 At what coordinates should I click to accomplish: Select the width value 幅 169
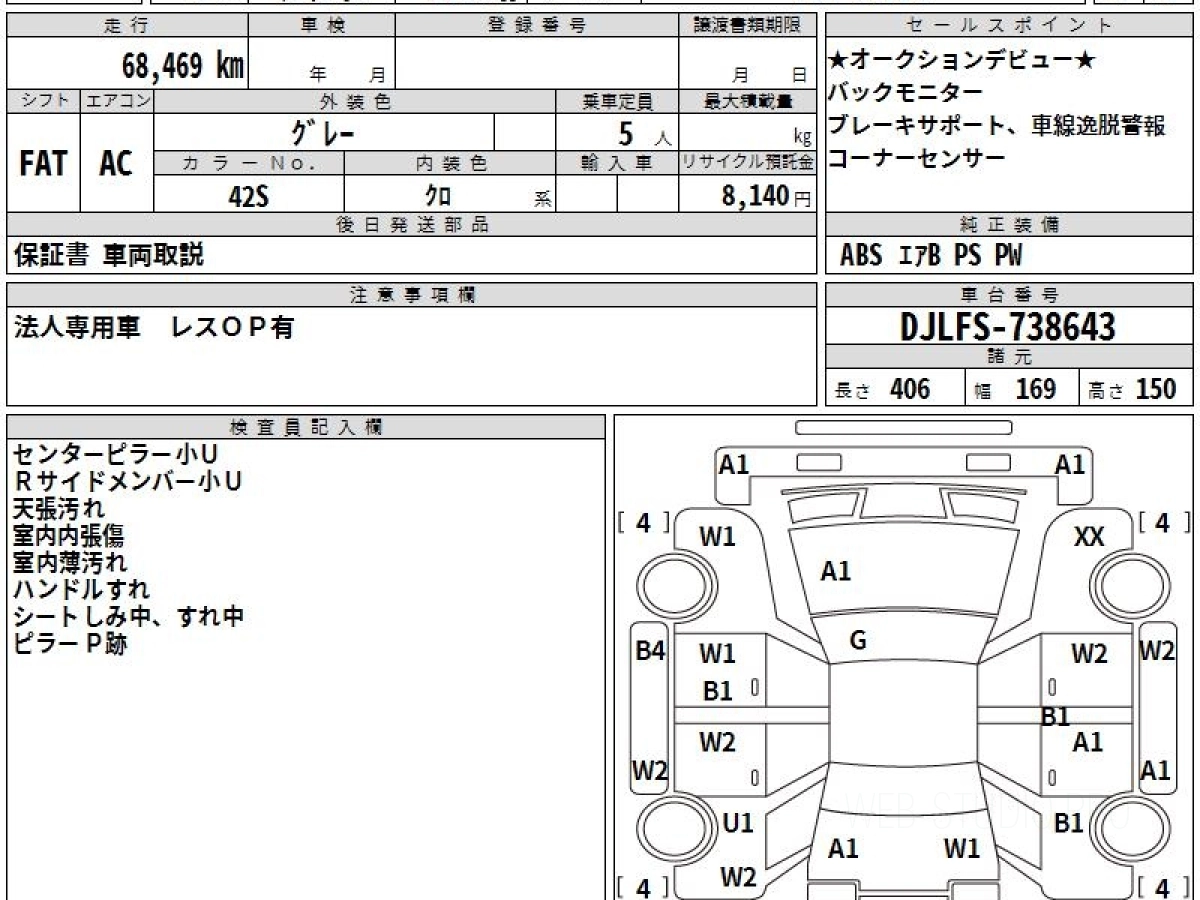1015,389
